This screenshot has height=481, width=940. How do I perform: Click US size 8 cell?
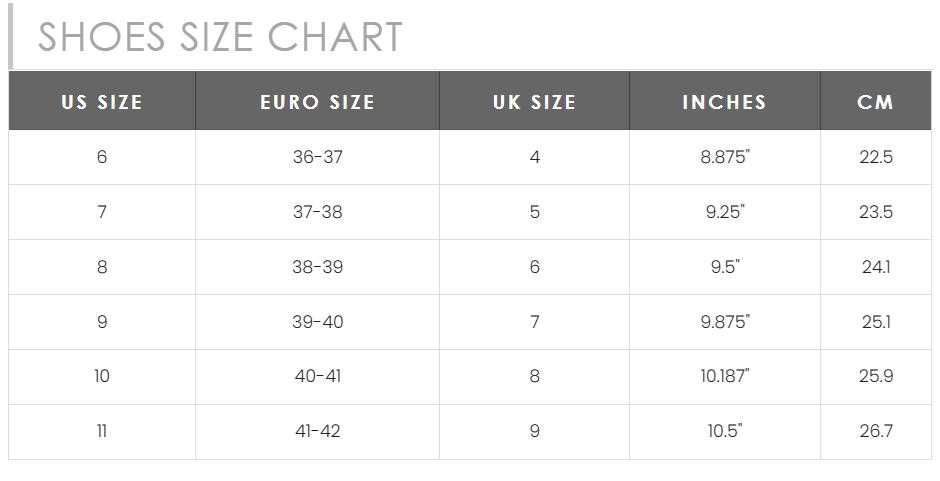(102, 267)
